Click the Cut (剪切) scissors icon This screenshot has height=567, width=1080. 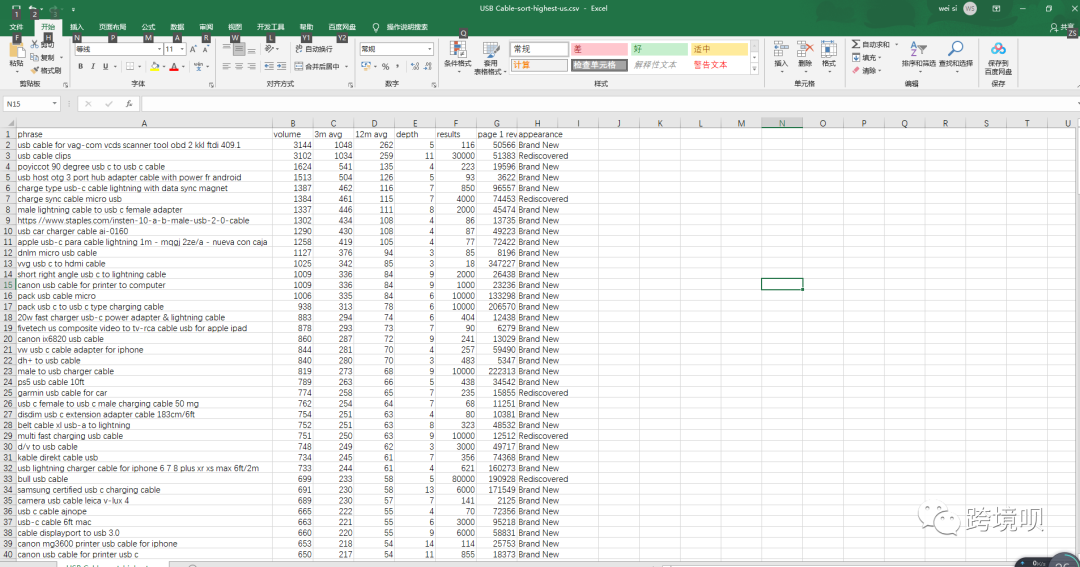coord(34,44)
